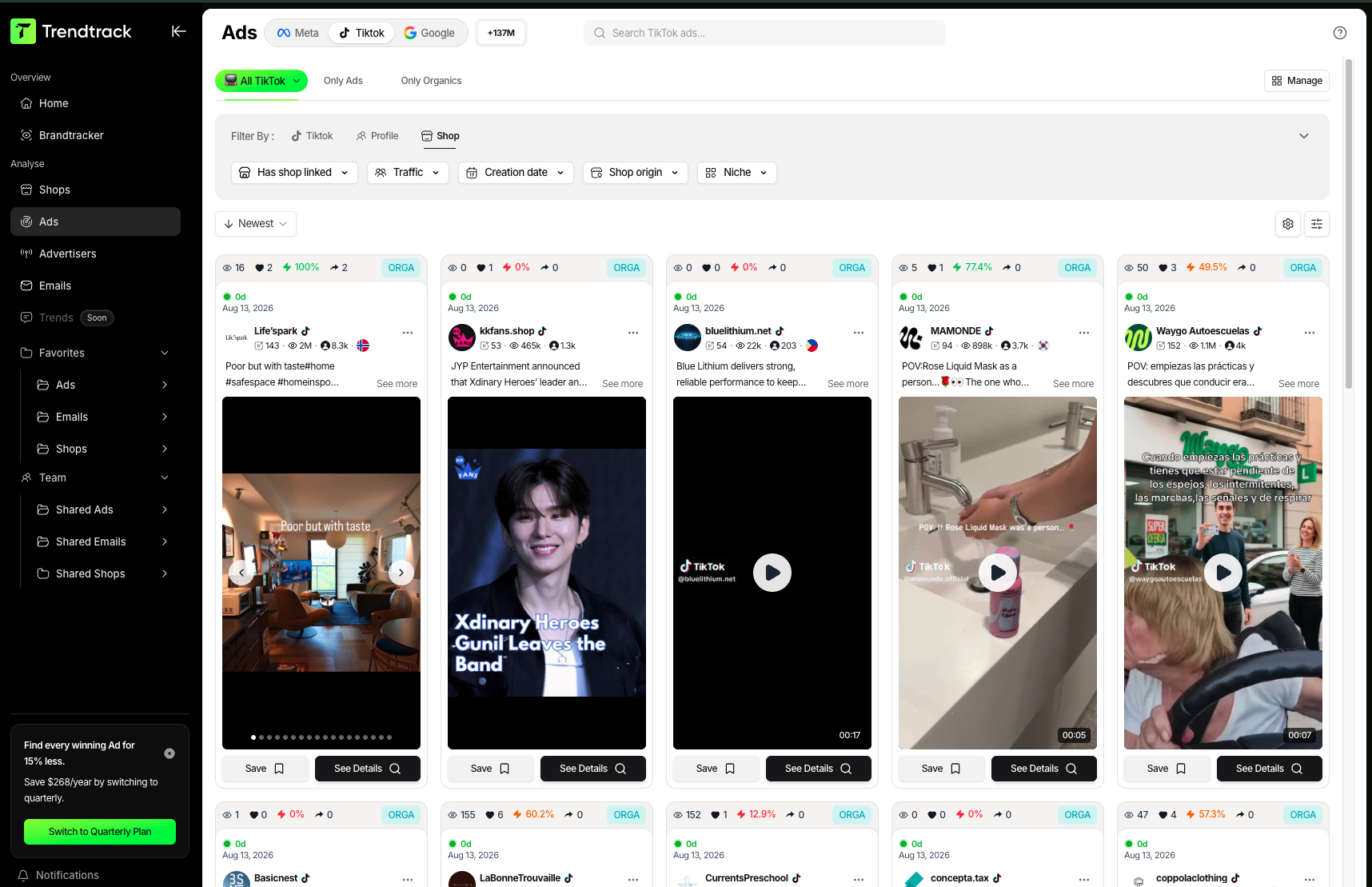
Task: Open Has shop linked dropdown
Action: [294, 173]
